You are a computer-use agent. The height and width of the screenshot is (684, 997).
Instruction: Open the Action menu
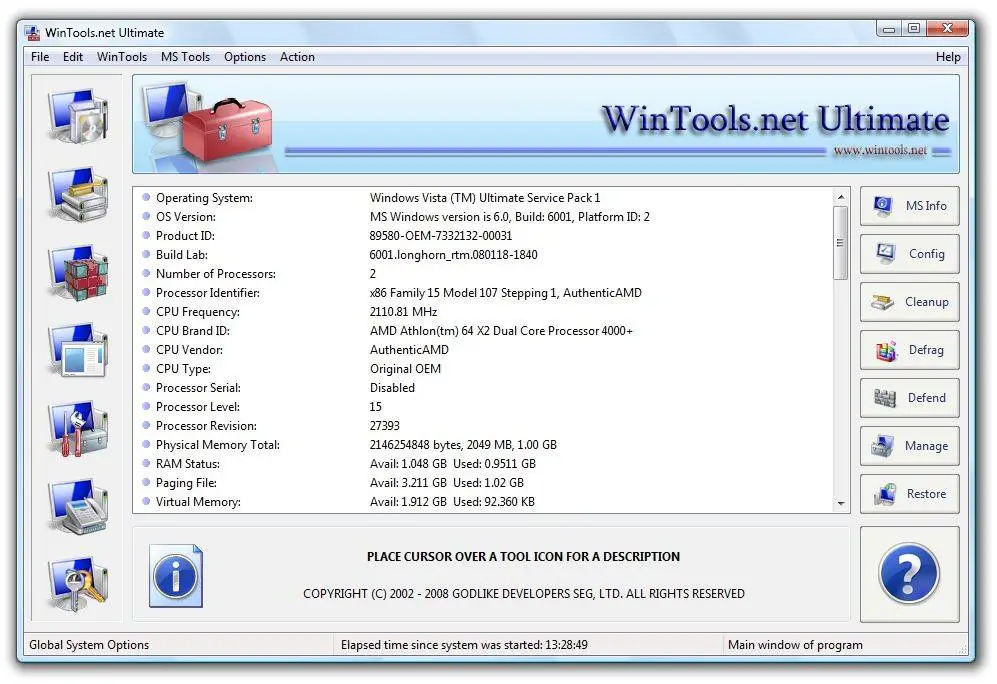pyautogui.click(x=297, y=57)
